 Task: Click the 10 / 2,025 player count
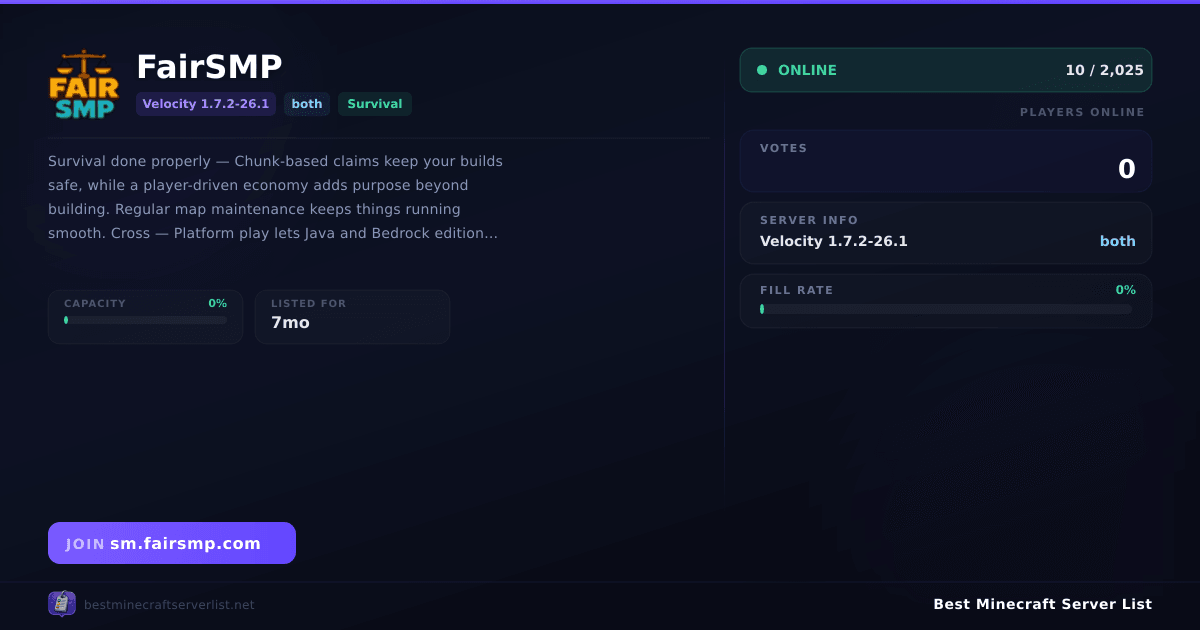pyautogui.click(x=1104, y=70)
